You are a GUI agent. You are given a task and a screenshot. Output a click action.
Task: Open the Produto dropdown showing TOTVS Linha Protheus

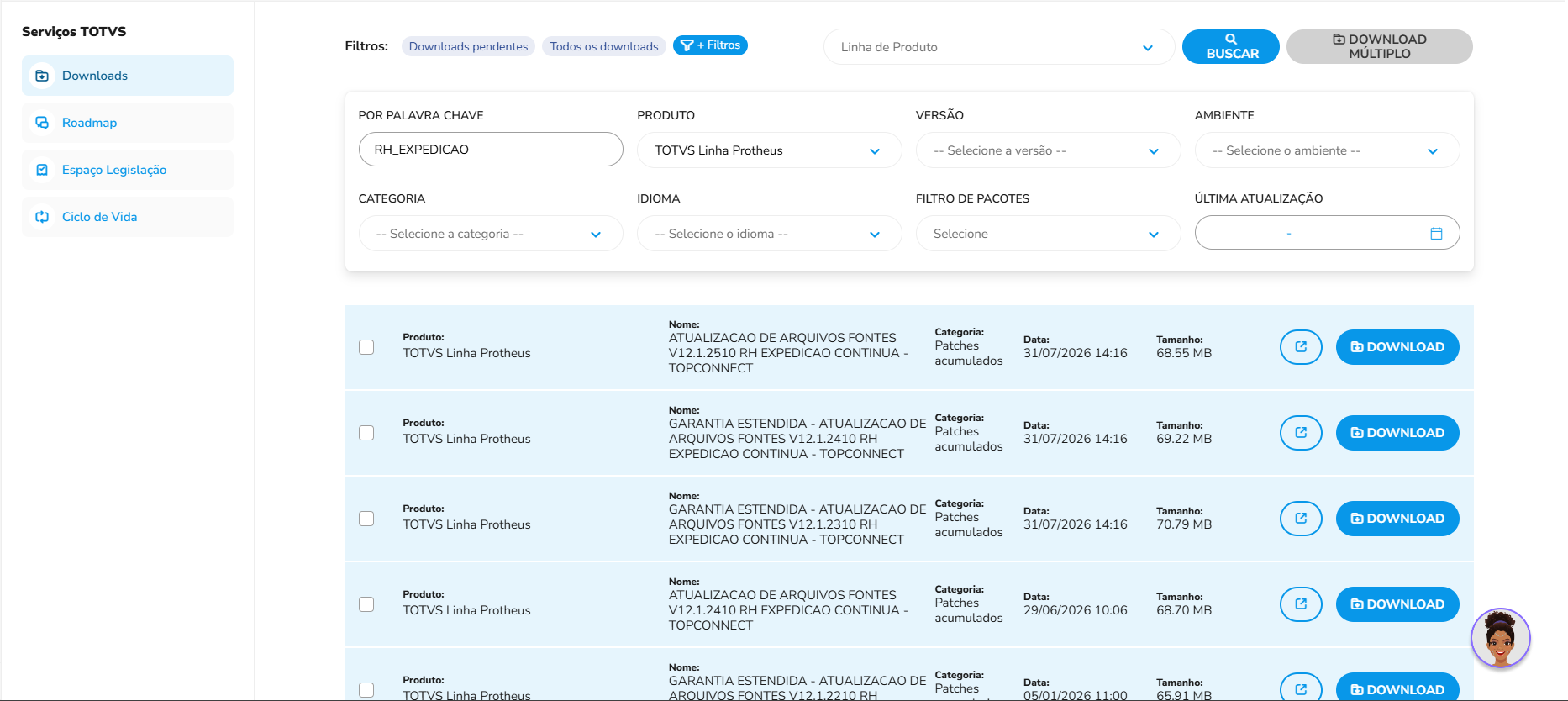coord(769,150)
